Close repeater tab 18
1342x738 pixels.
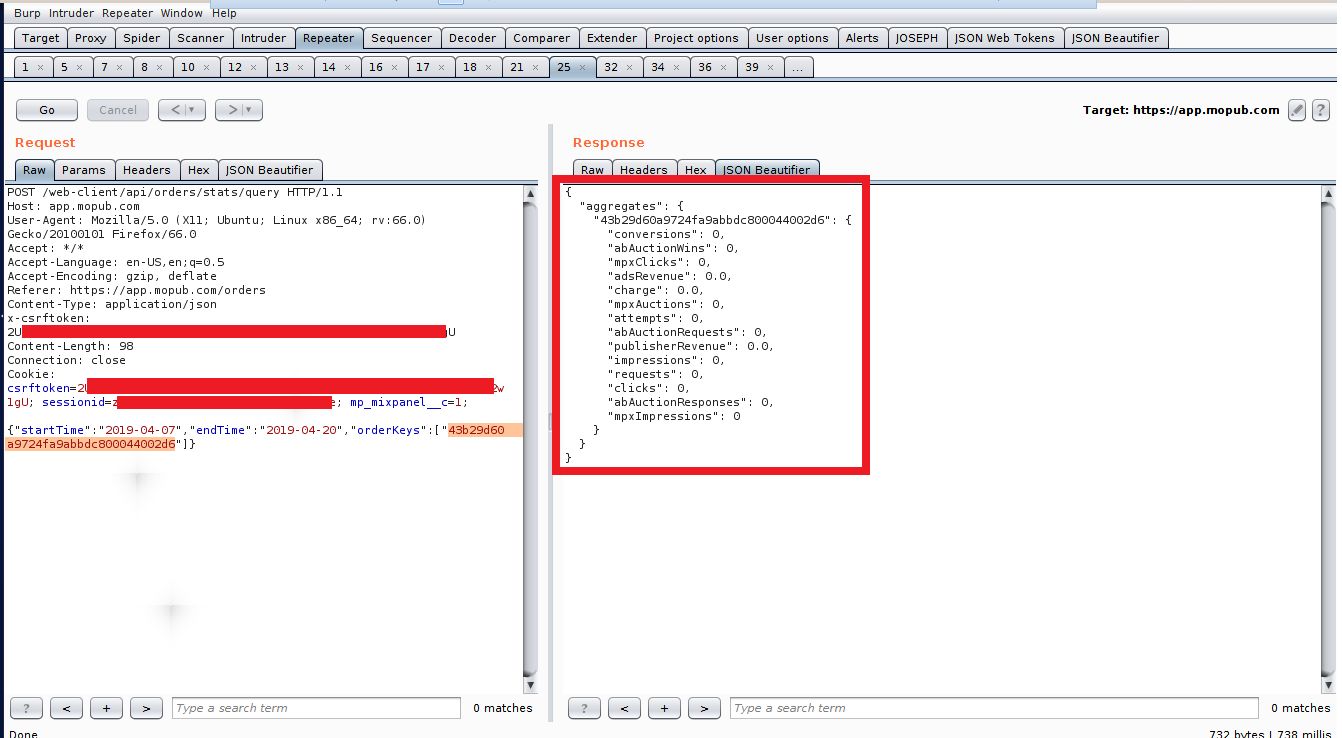click(x=489, y=67)
